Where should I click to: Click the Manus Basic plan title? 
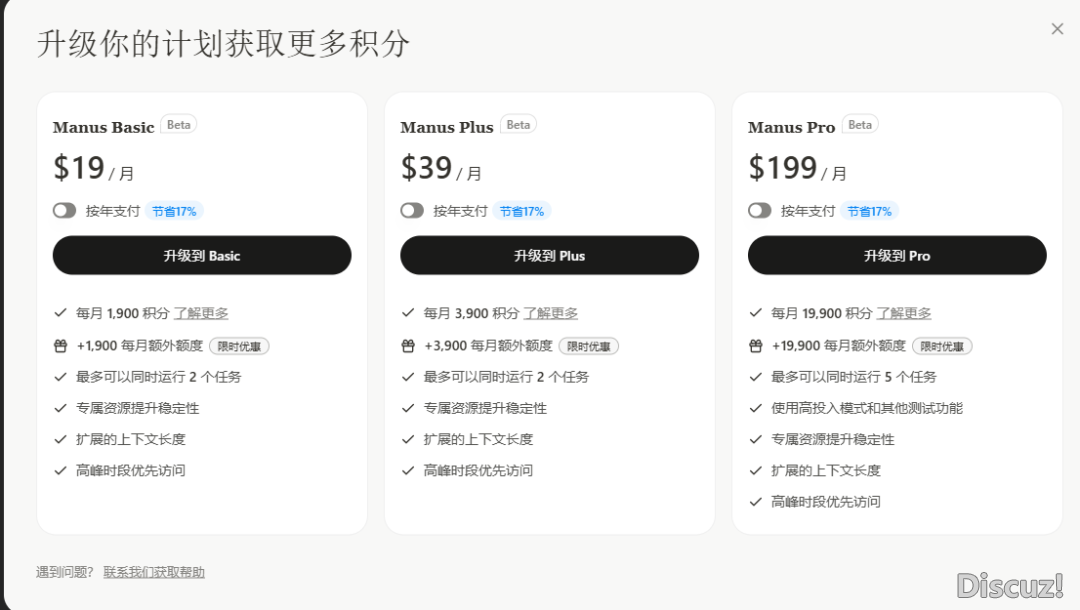[103, 127]
